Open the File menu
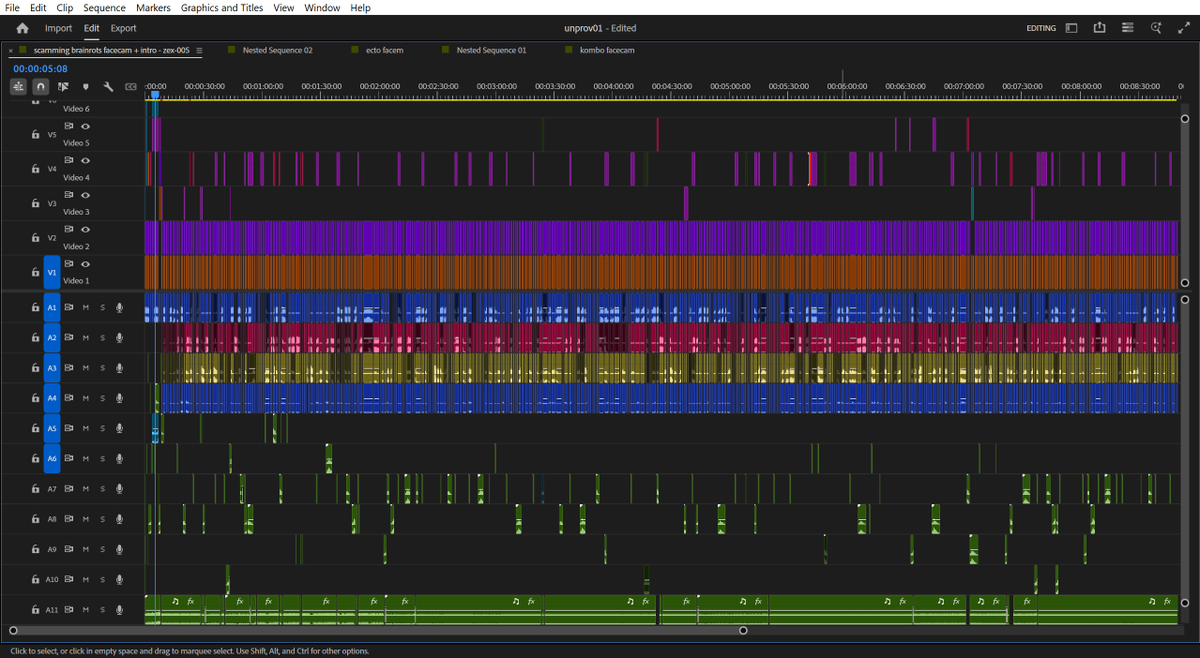 [x=13, y=7]
